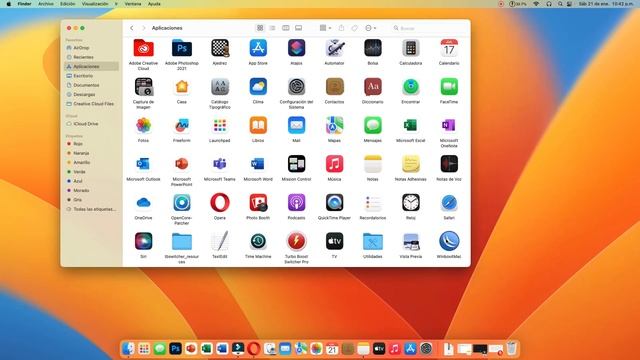Open Spotlight search in menu bar

[x=560, y=4]
